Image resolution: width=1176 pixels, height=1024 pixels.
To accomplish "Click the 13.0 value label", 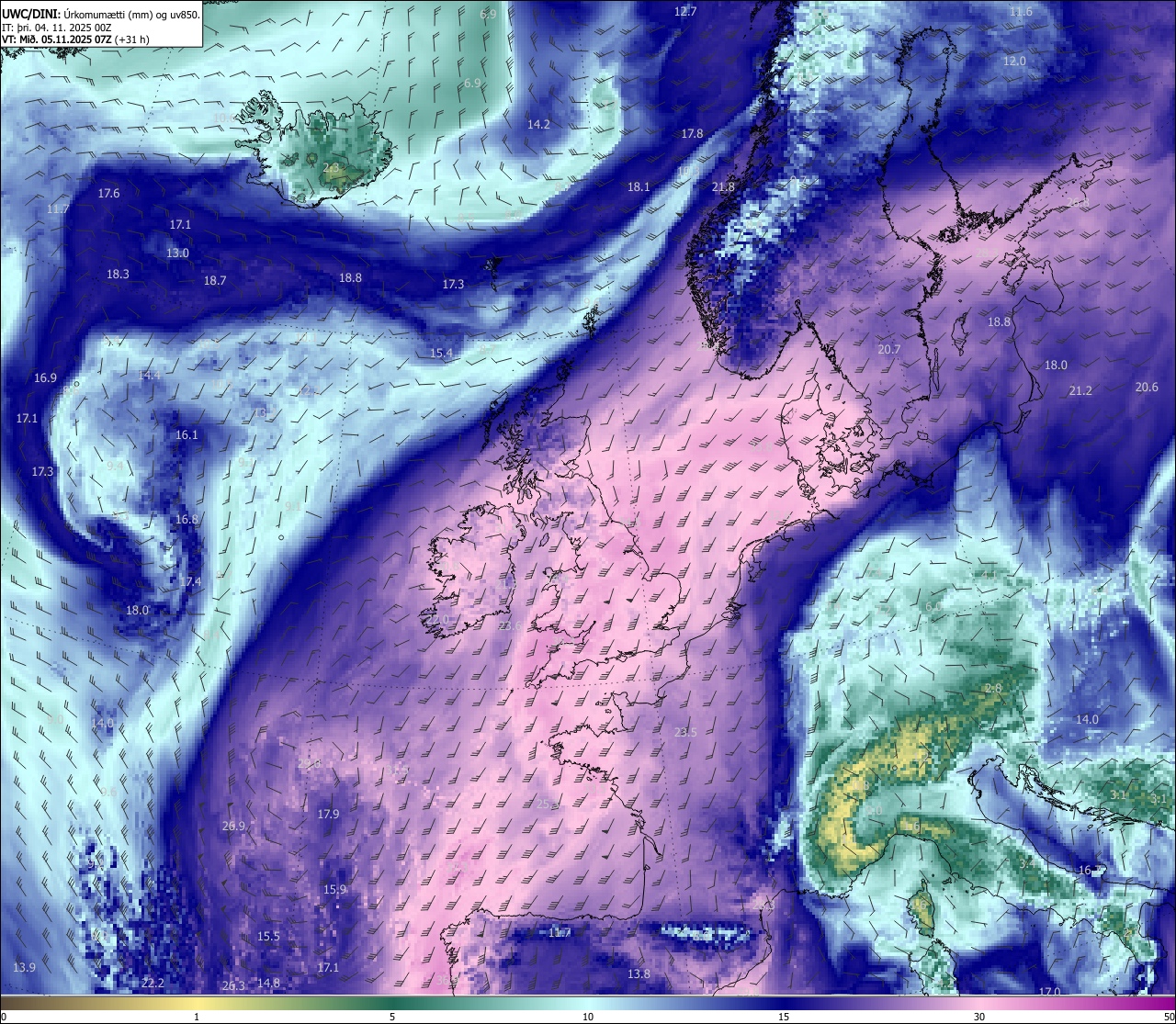I will (x=177, y=253).
